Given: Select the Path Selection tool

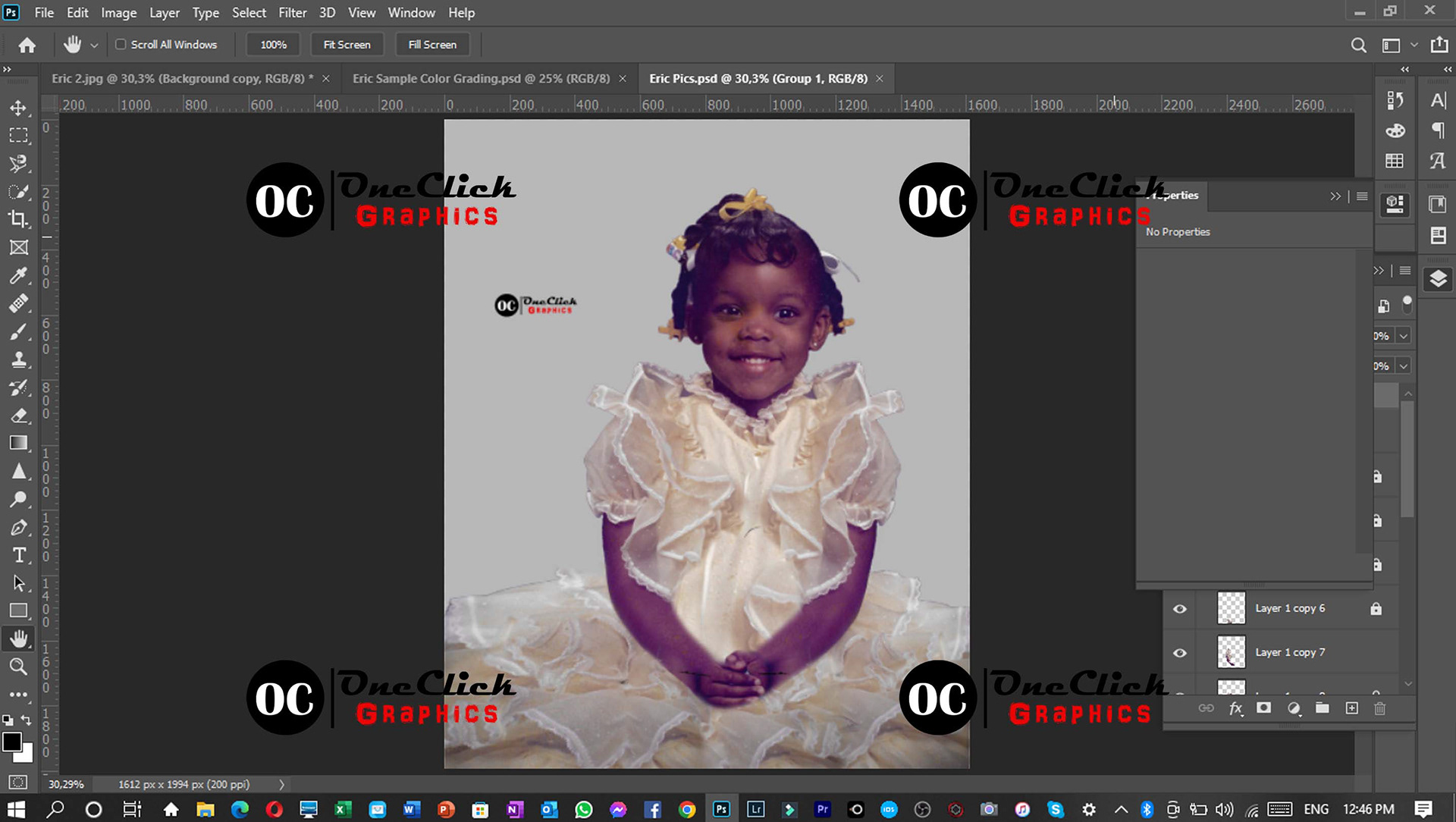Looking at the screenshot, I should coord(18,583).
